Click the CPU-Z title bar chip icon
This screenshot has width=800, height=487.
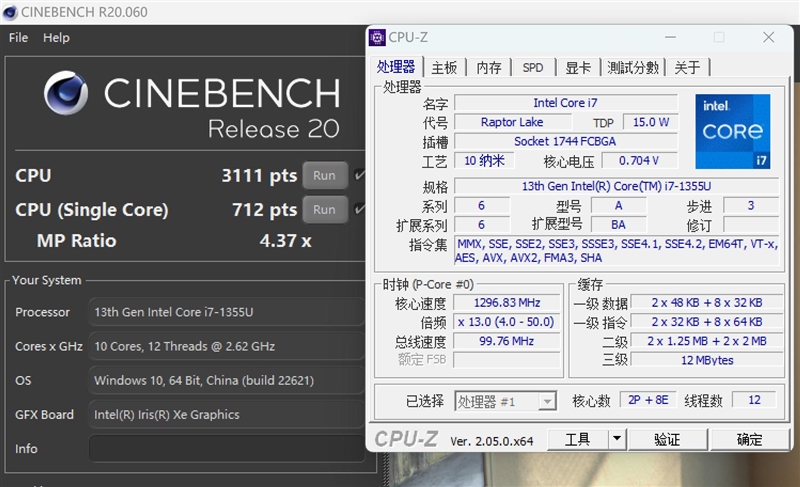(377, 37)
